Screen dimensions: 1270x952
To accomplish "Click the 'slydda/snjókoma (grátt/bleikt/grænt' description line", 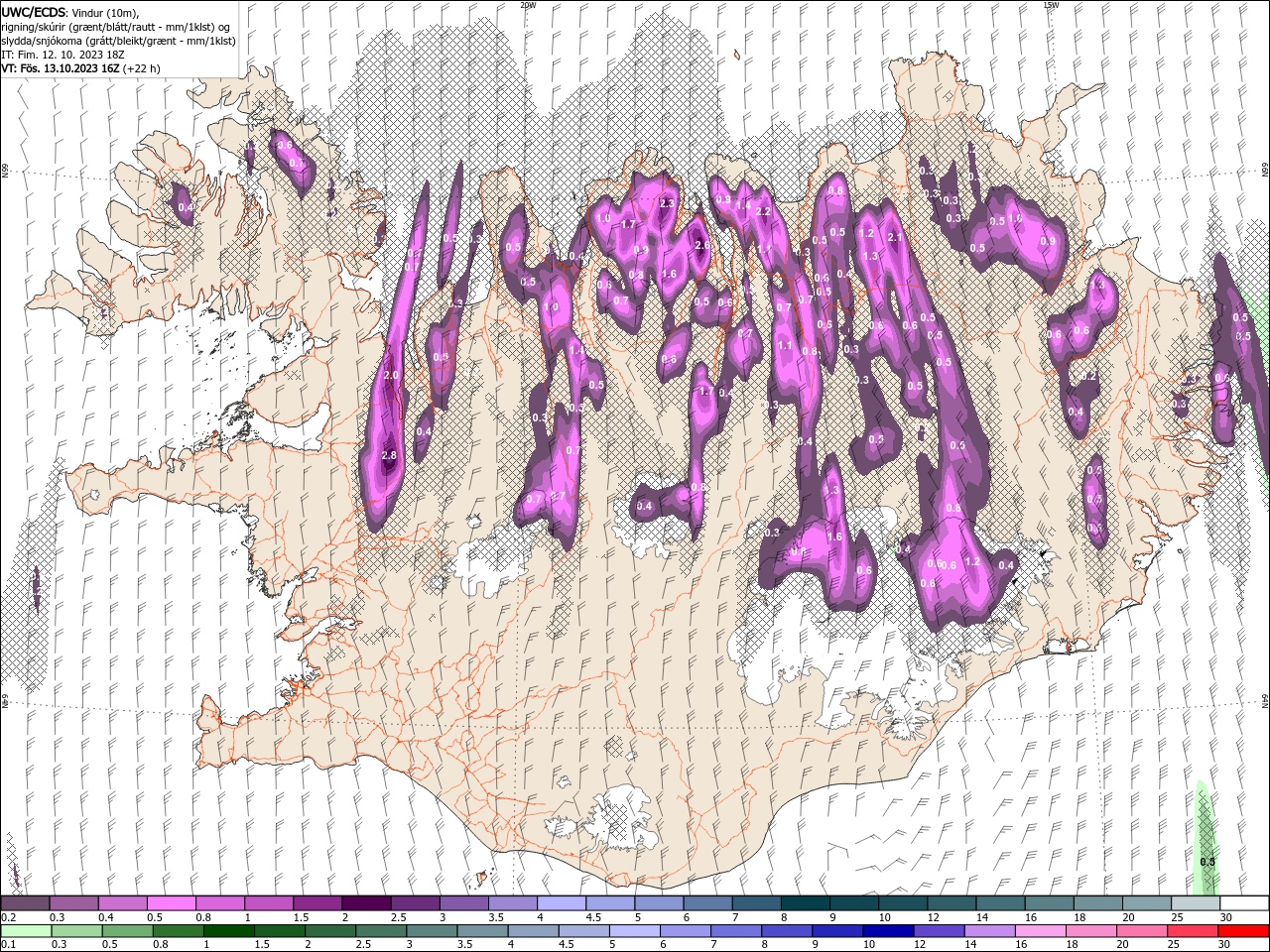I will 118,41.
